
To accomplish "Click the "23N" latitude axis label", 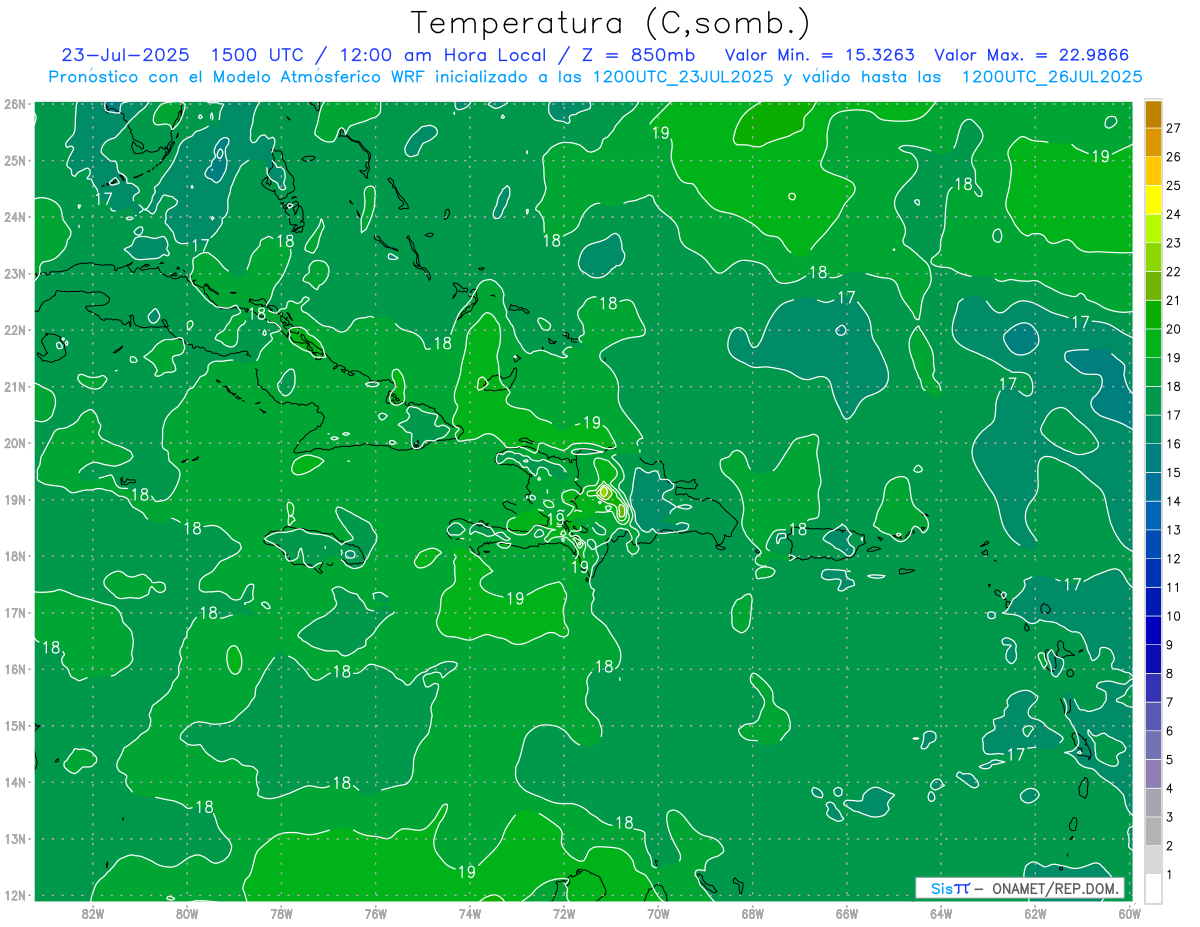I will point(15,273).
